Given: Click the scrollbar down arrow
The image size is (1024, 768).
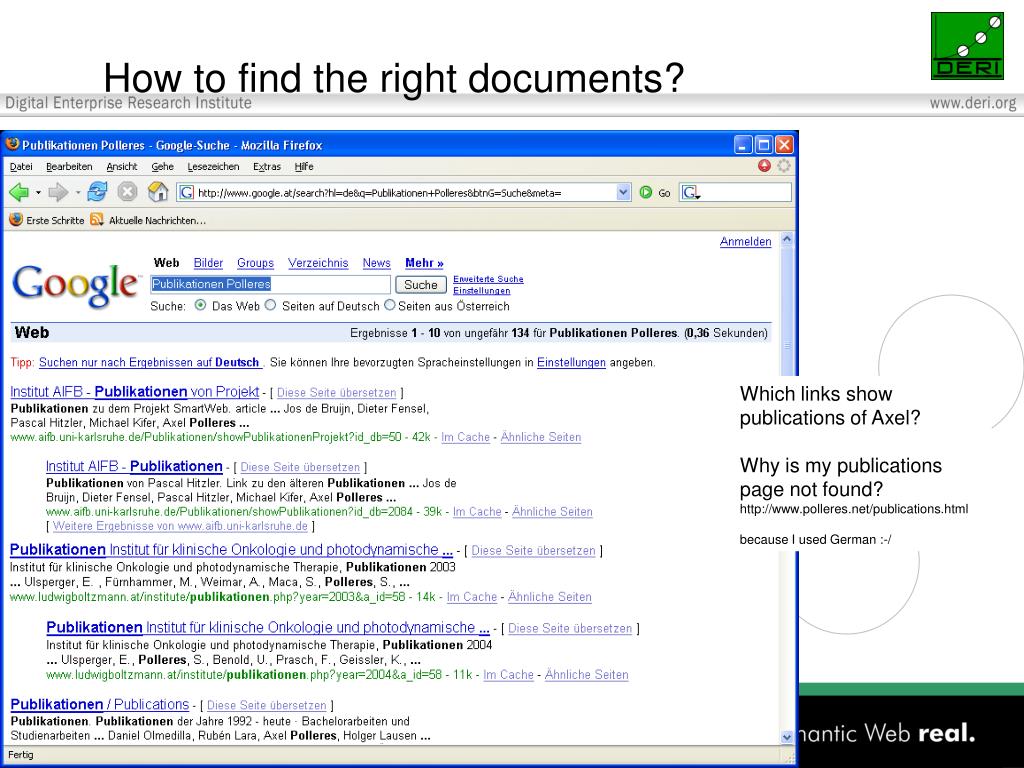Looking at the screenshot, I should coord(787,736).
